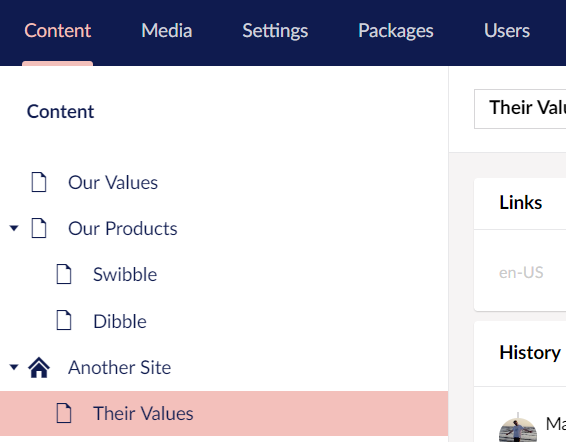Select the Content section tab
The image size is (566, 442).
[x=57, y=31]
